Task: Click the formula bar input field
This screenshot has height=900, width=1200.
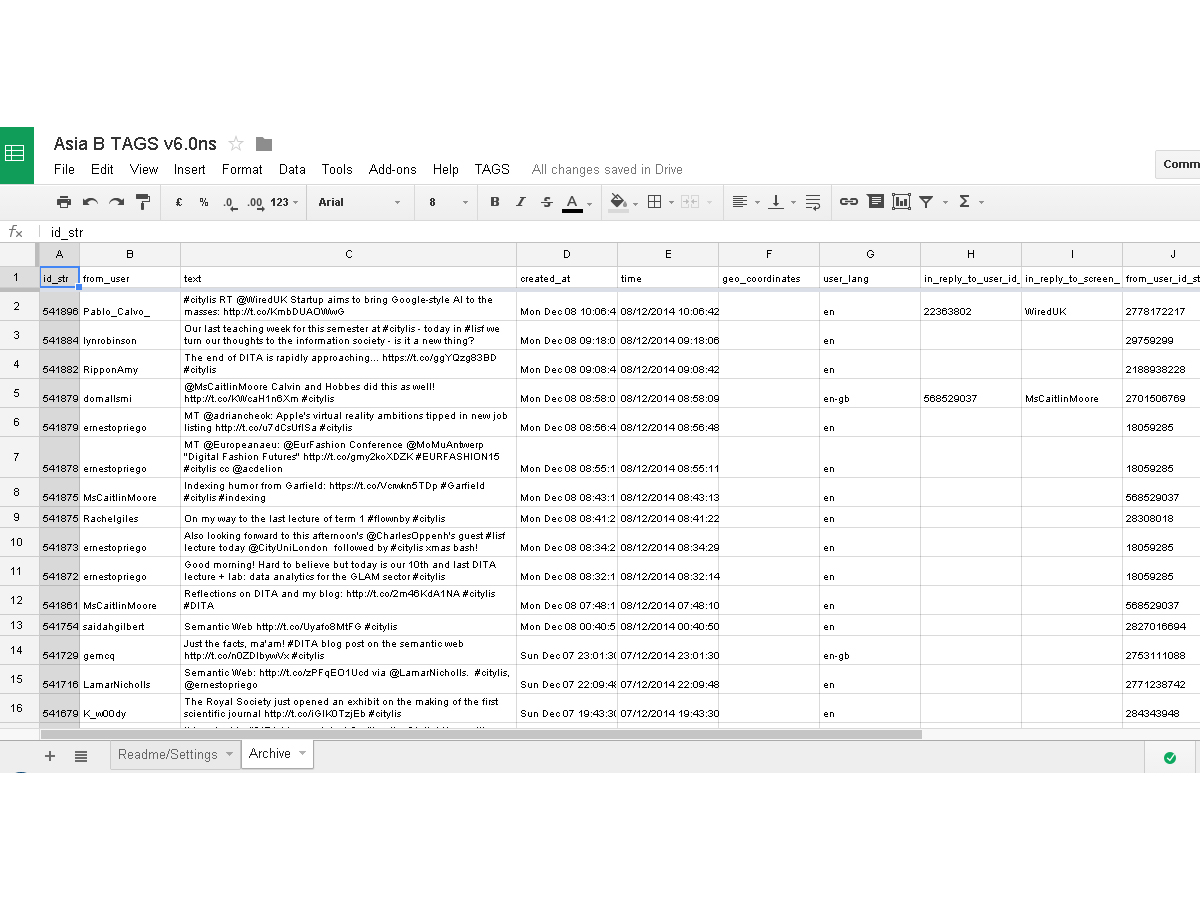Action: click(600, 232)
